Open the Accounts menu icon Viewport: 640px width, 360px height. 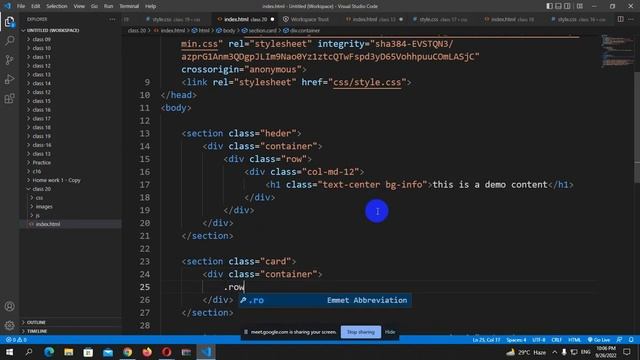(x=9, y=306)
